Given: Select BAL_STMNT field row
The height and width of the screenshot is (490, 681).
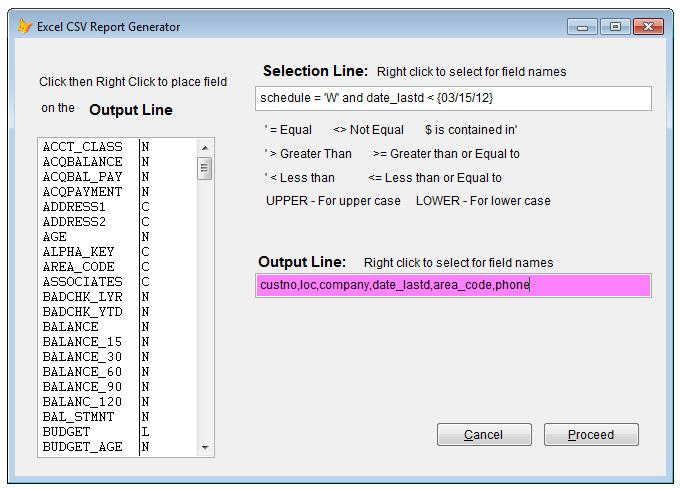Looking at the screenshot, I should click(x=118, y=417).
